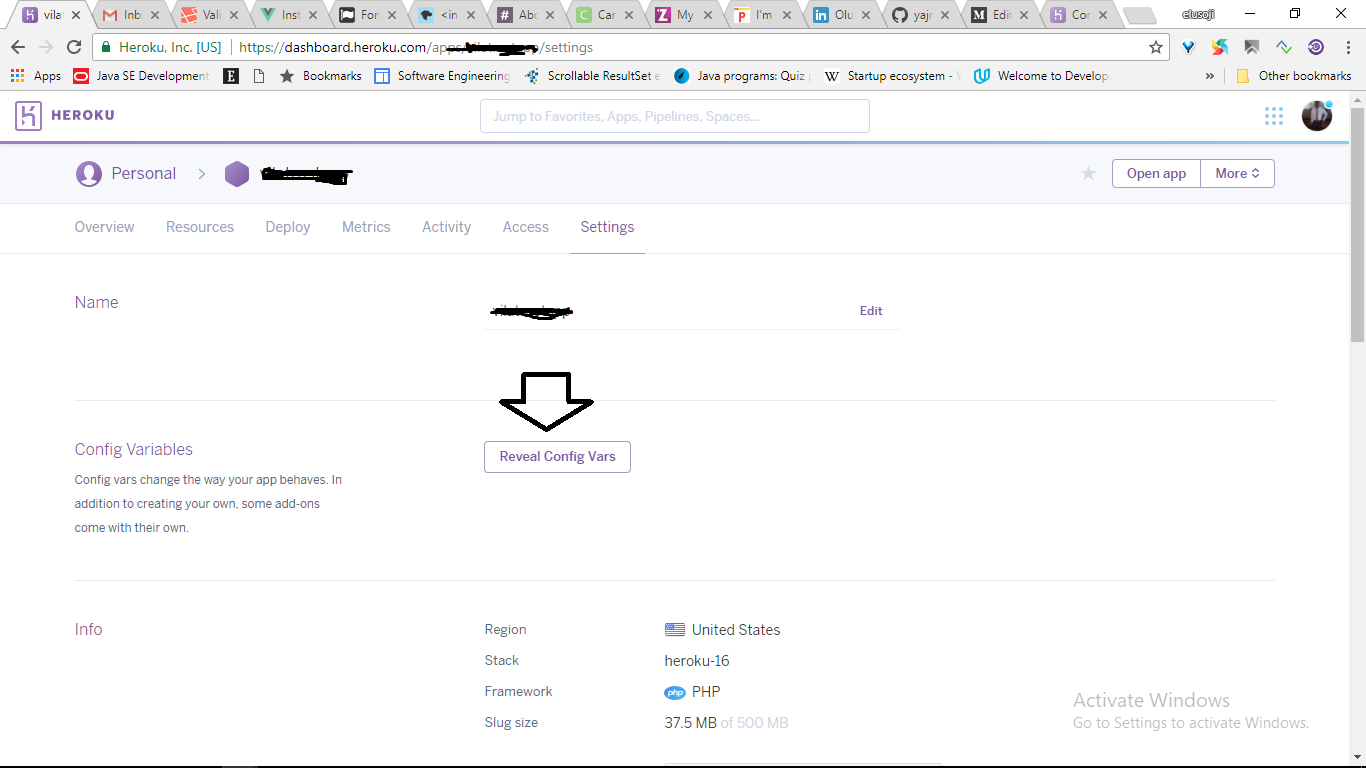Close the active Heroku vila tab

pos(75,16)
